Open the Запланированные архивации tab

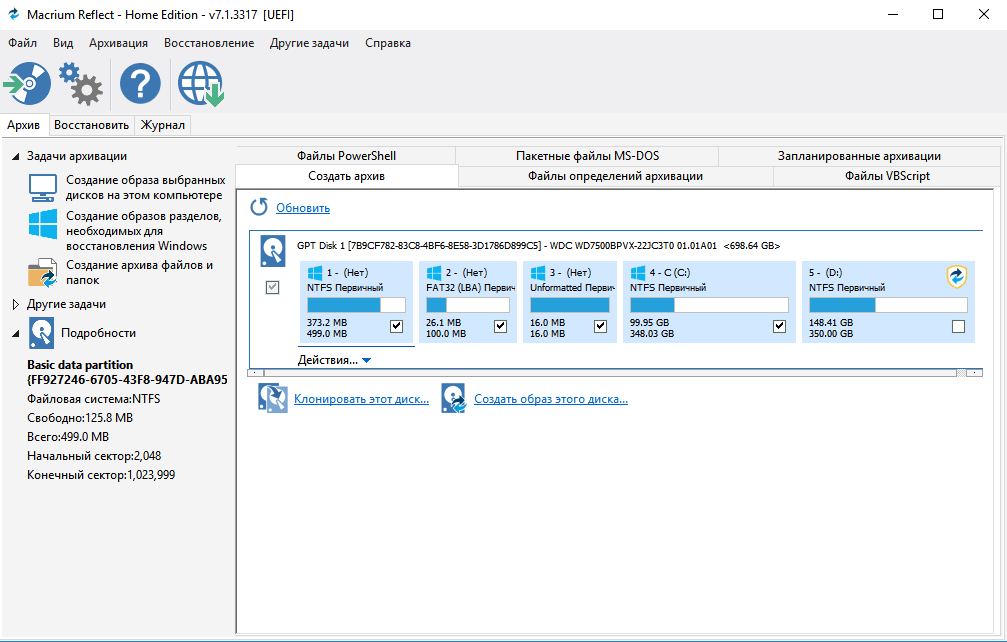click(x=859, y=156)
